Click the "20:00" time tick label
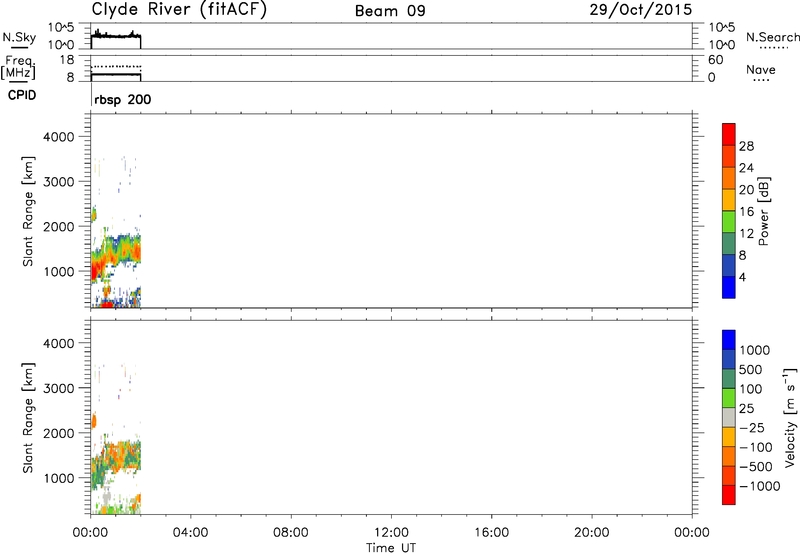Screen dimensions: 800x554 591,533
